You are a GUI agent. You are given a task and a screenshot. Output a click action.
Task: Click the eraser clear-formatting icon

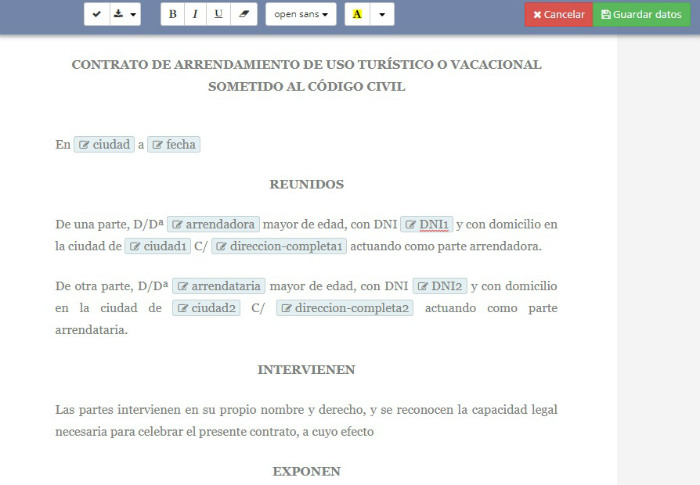pyautogui.click(x=244, y=14)
